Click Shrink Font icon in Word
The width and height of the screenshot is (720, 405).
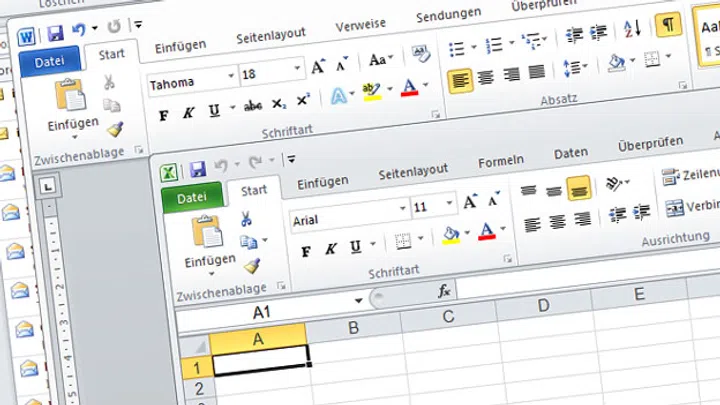pyautogui.click(x=341, y=64)
